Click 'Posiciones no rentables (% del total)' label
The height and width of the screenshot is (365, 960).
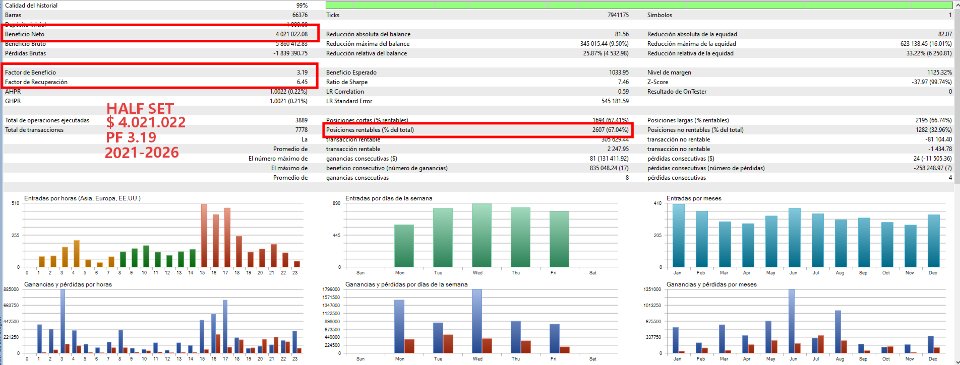tap(695, 130)
